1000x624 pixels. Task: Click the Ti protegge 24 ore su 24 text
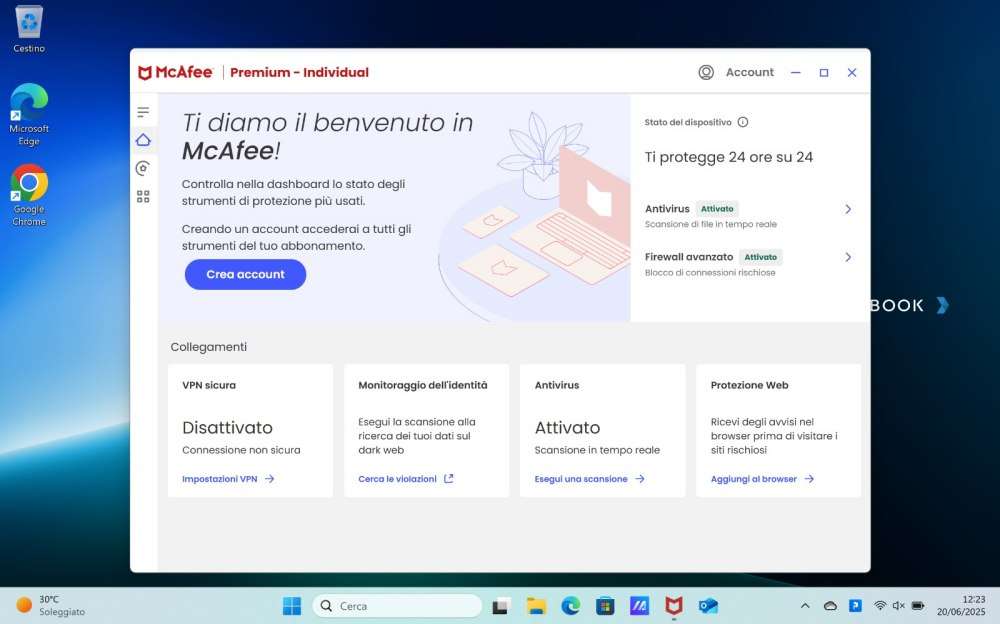tap(728, 157)
